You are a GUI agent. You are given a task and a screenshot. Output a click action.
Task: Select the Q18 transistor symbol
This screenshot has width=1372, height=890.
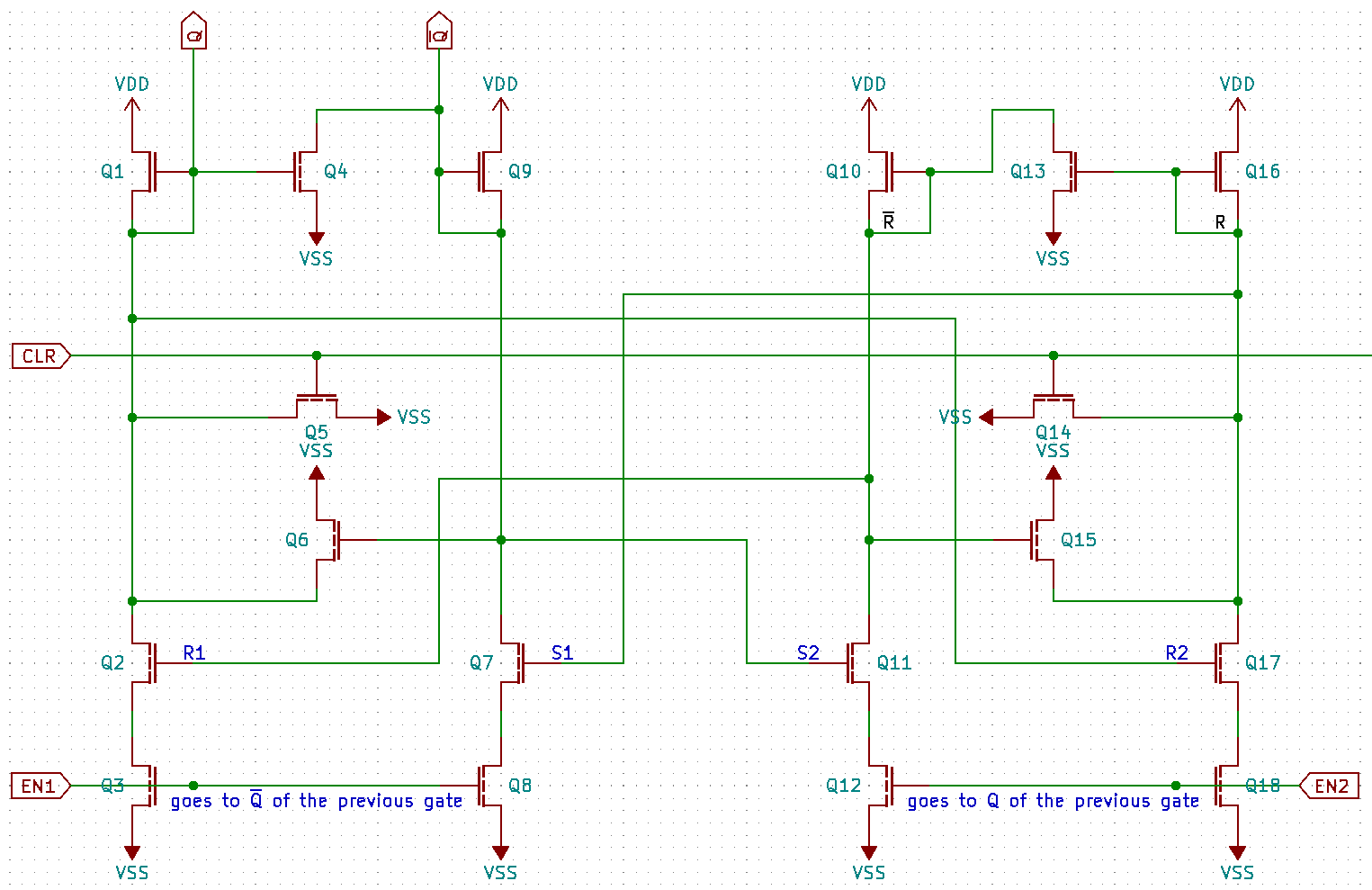1225,786
